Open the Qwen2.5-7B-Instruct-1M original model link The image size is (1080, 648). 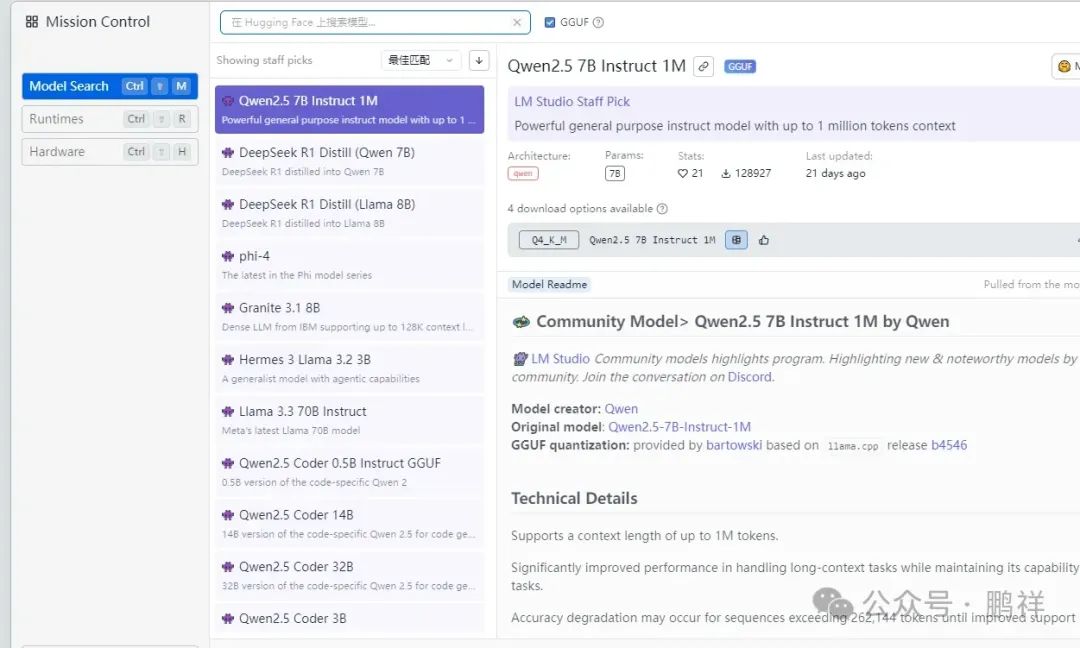[x=679, y=427]
